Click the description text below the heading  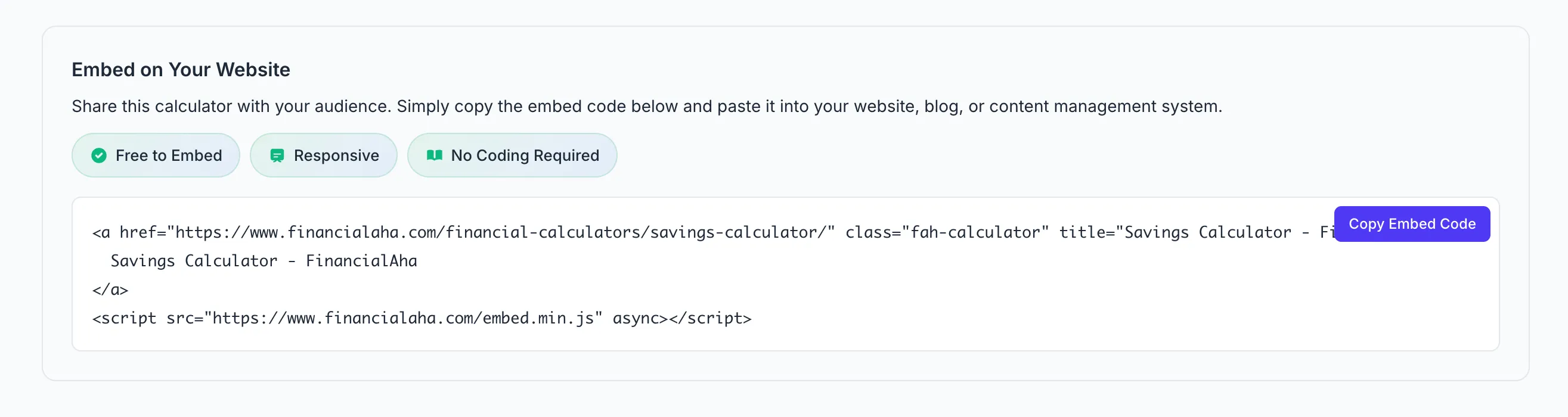[645, 106]
